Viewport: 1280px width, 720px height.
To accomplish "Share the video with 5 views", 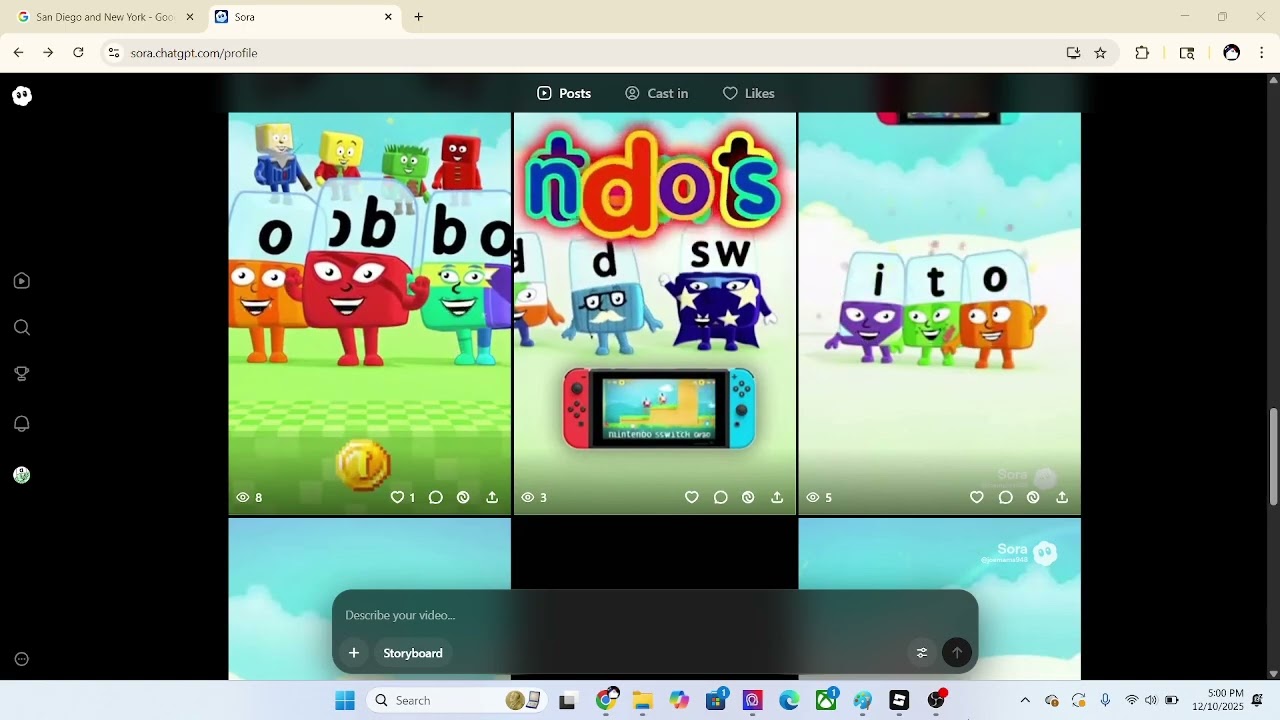I will 1062,497.
